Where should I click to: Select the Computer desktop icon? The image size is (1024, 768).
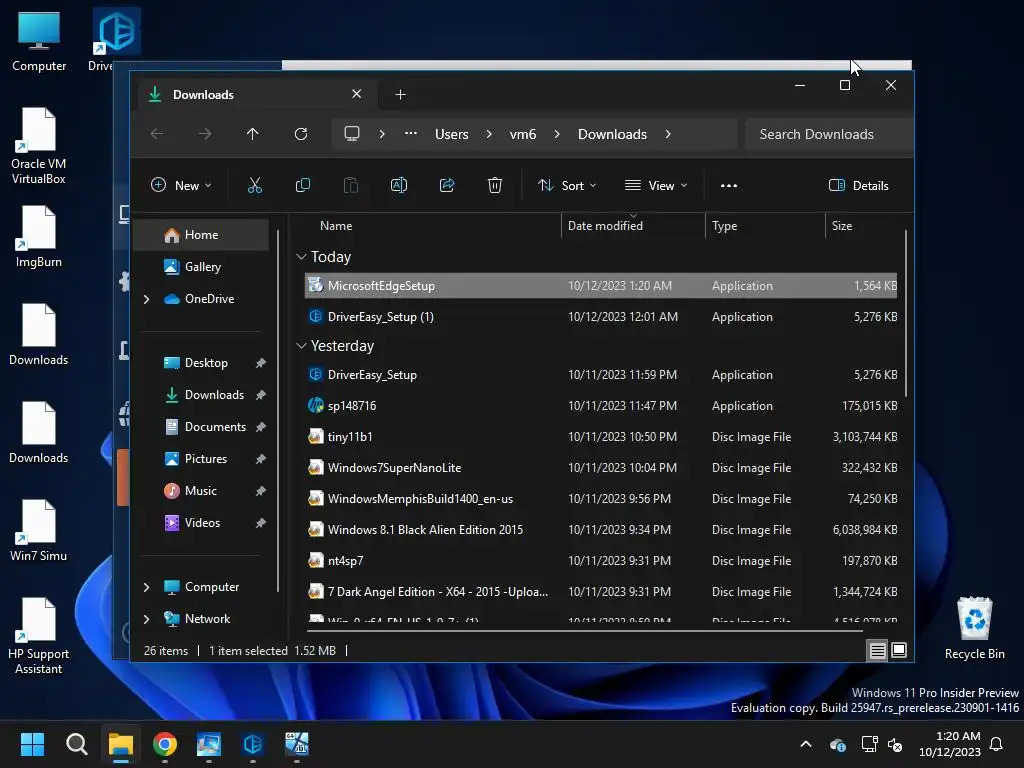click(x=39, y=40)
